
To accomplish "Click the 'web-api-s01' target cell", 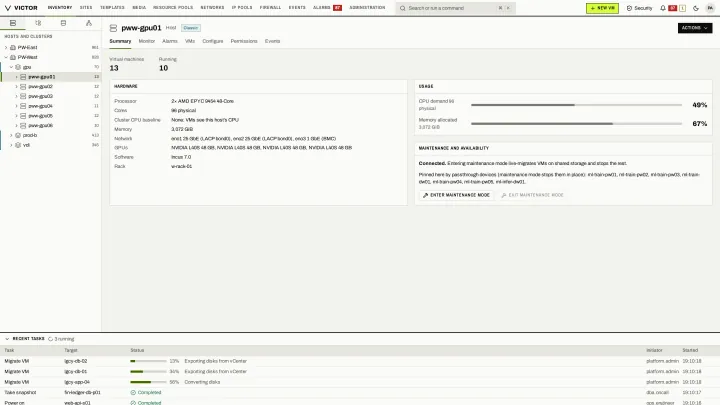I will pyautogui.click(x=77, y=403).
